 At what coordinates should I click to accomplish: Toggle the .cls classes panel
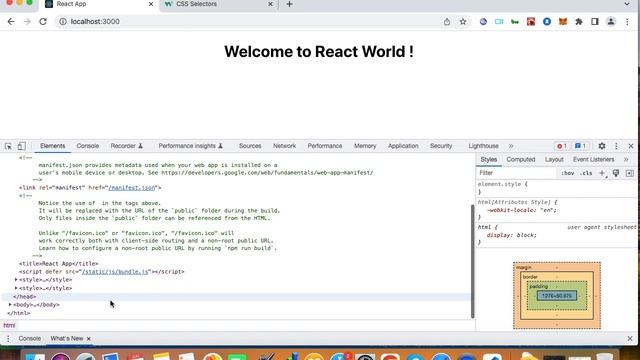click(x=586, y=173)
